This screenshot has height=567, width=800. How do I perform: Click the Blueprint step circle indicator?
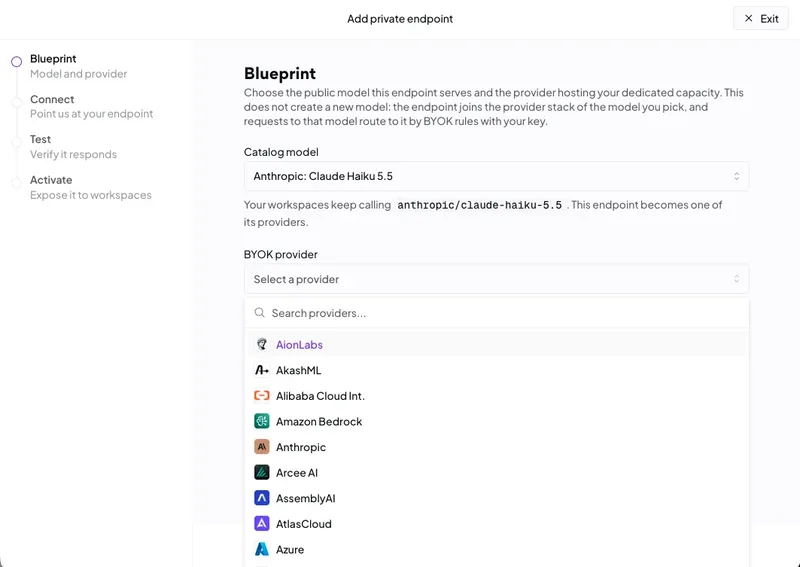pos(16,62)
